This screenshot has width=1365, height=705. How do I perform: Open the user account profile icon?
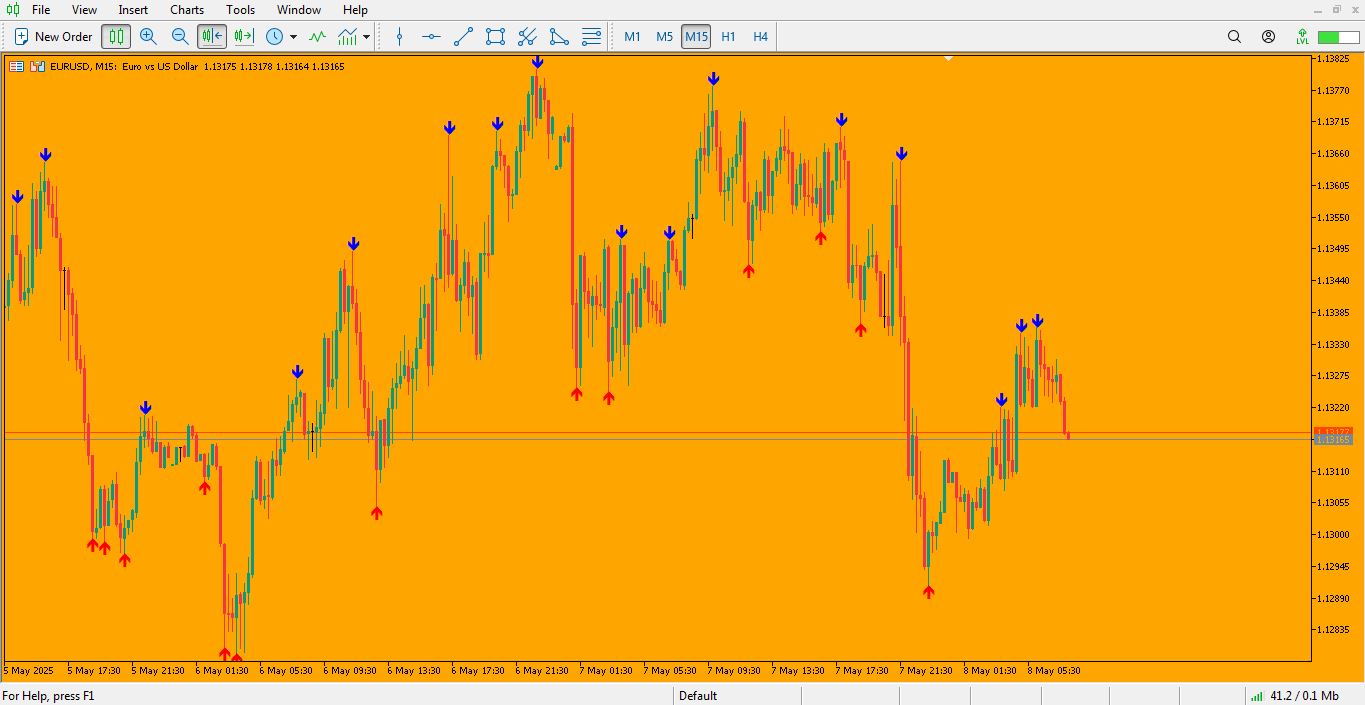pos(1268,37)
